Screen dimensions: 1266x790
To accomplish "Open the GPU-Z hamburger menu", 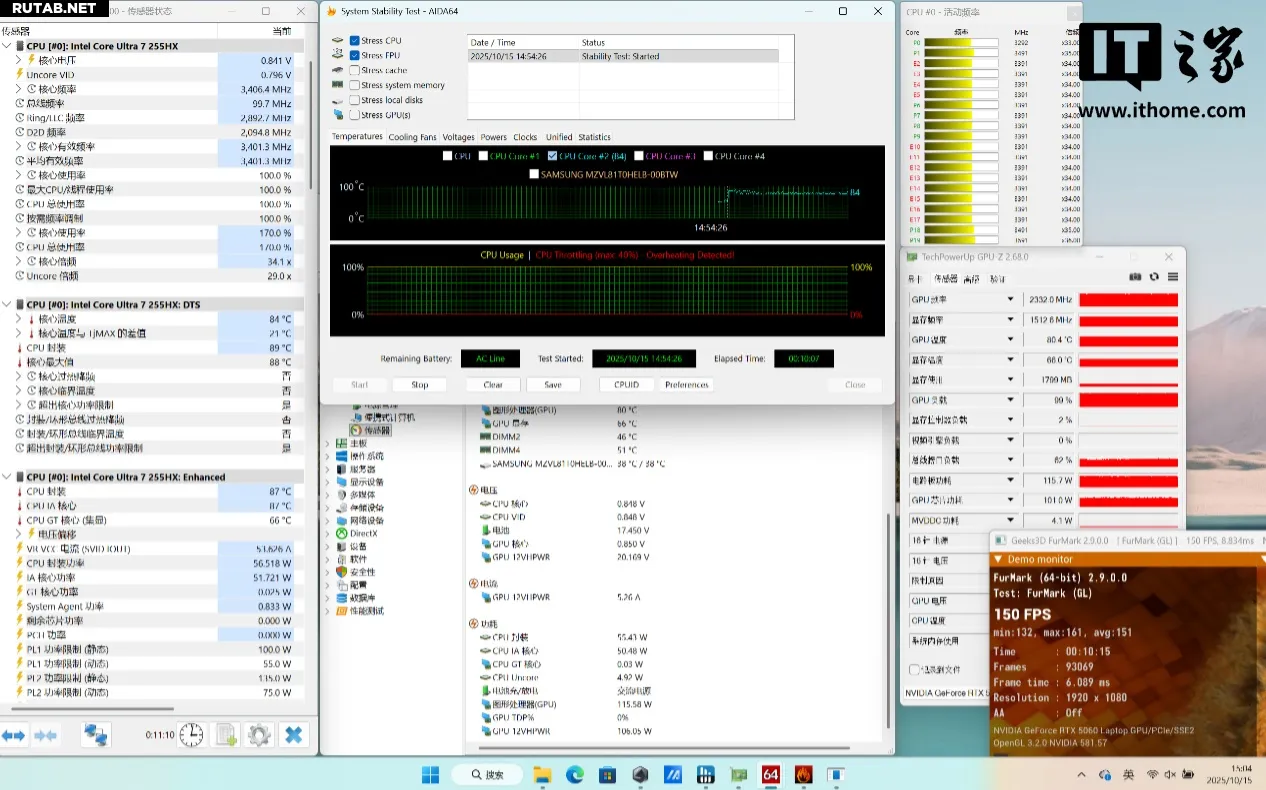I will pos(1173,277).
